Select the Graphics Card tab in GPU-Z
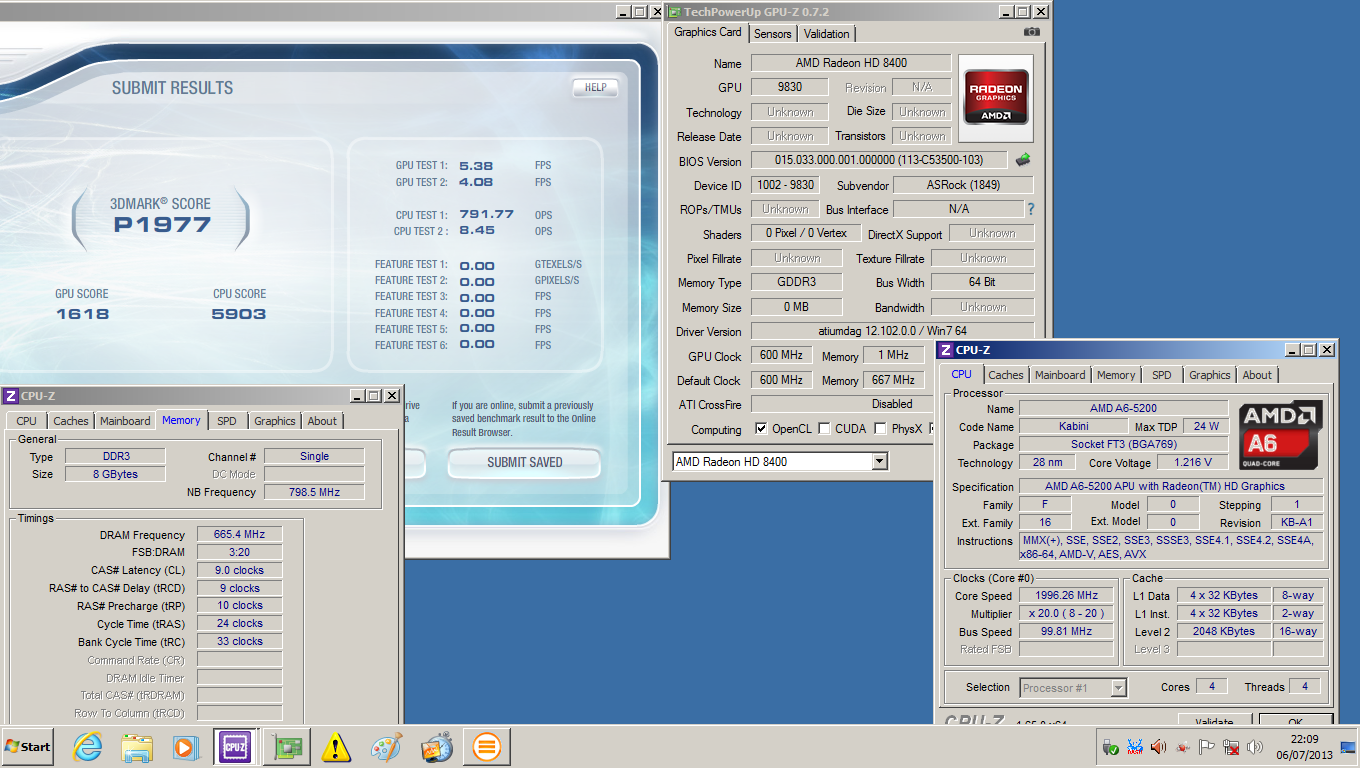 pyautogui.click(x=708, y=32)
